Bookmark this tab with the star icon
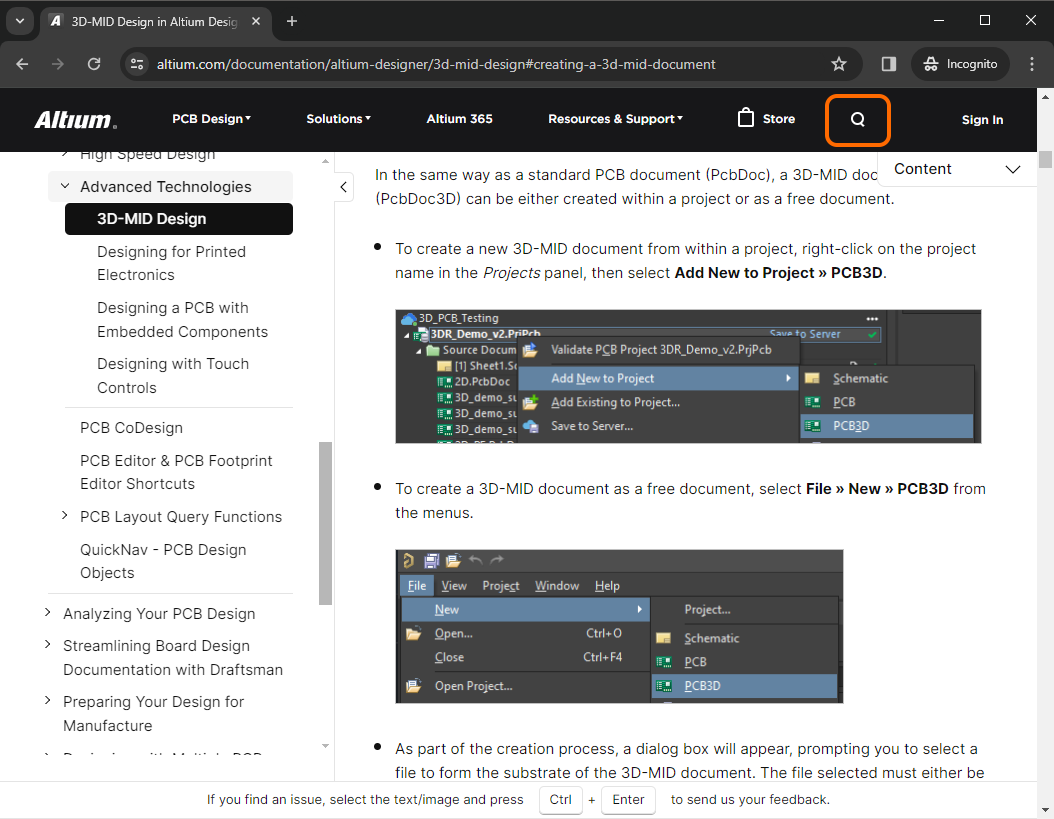The height and width of the screenshot is (819, 1054). pyautogui.click(x=838, y=64)
